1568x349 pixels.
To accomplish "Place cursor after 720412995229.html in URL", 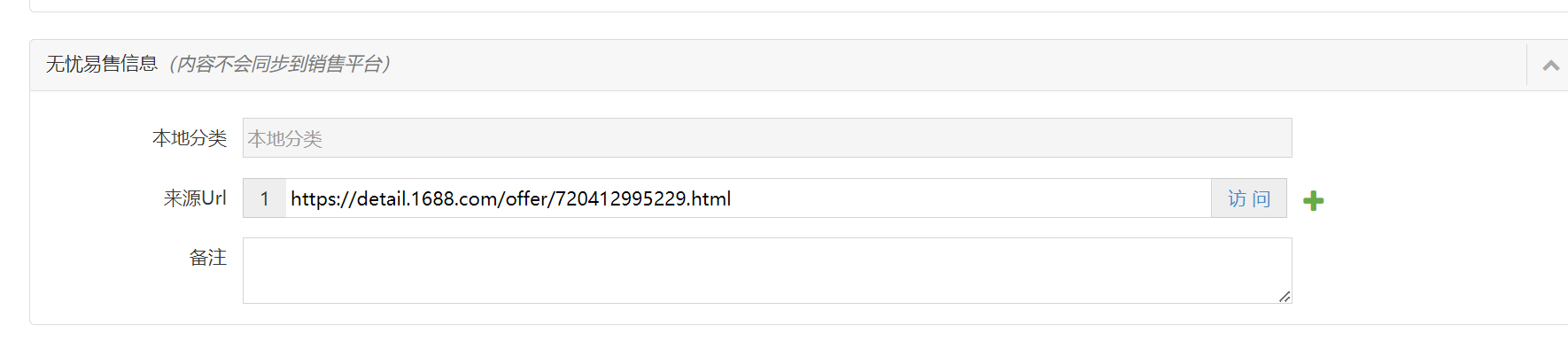I will pos(733,198).
